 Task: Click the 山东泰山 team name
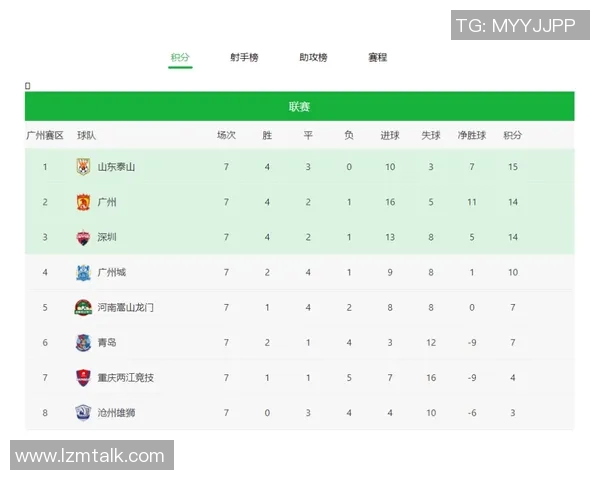click(x=116, y=167)
